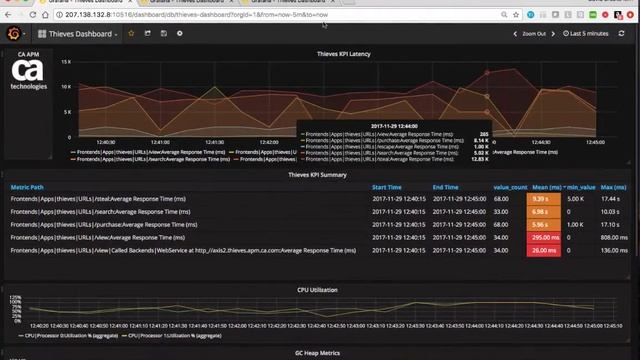Go back with browser back arrow
This screenshot has height=360, width=640.
(x=8, y=15)
